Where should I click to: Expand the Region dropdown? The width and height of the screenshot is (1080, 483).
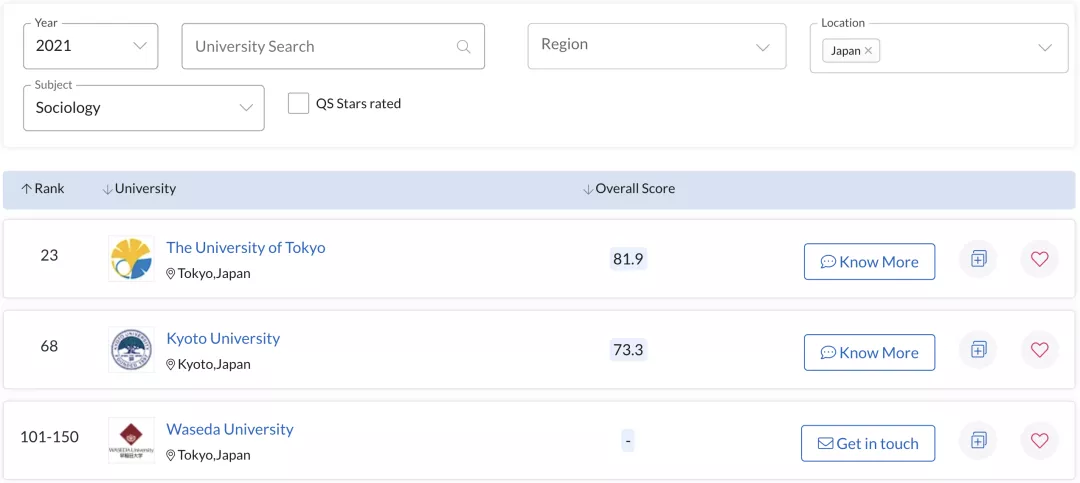[x=656, y=46]
